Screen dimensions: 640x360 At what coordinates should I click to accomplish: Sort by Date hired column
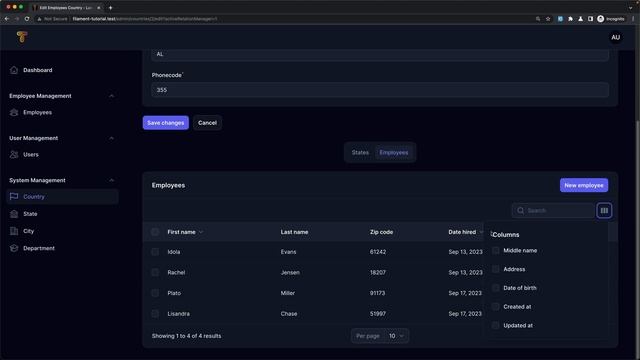tap(465, 232)
